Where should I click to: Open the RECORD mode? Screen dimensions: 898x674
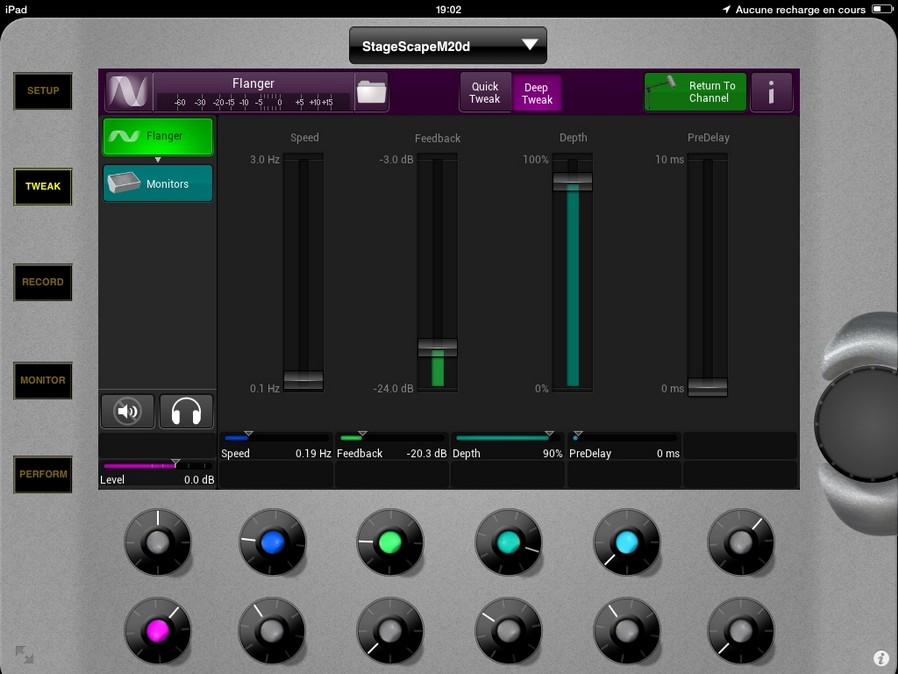[x=43, y=282]
